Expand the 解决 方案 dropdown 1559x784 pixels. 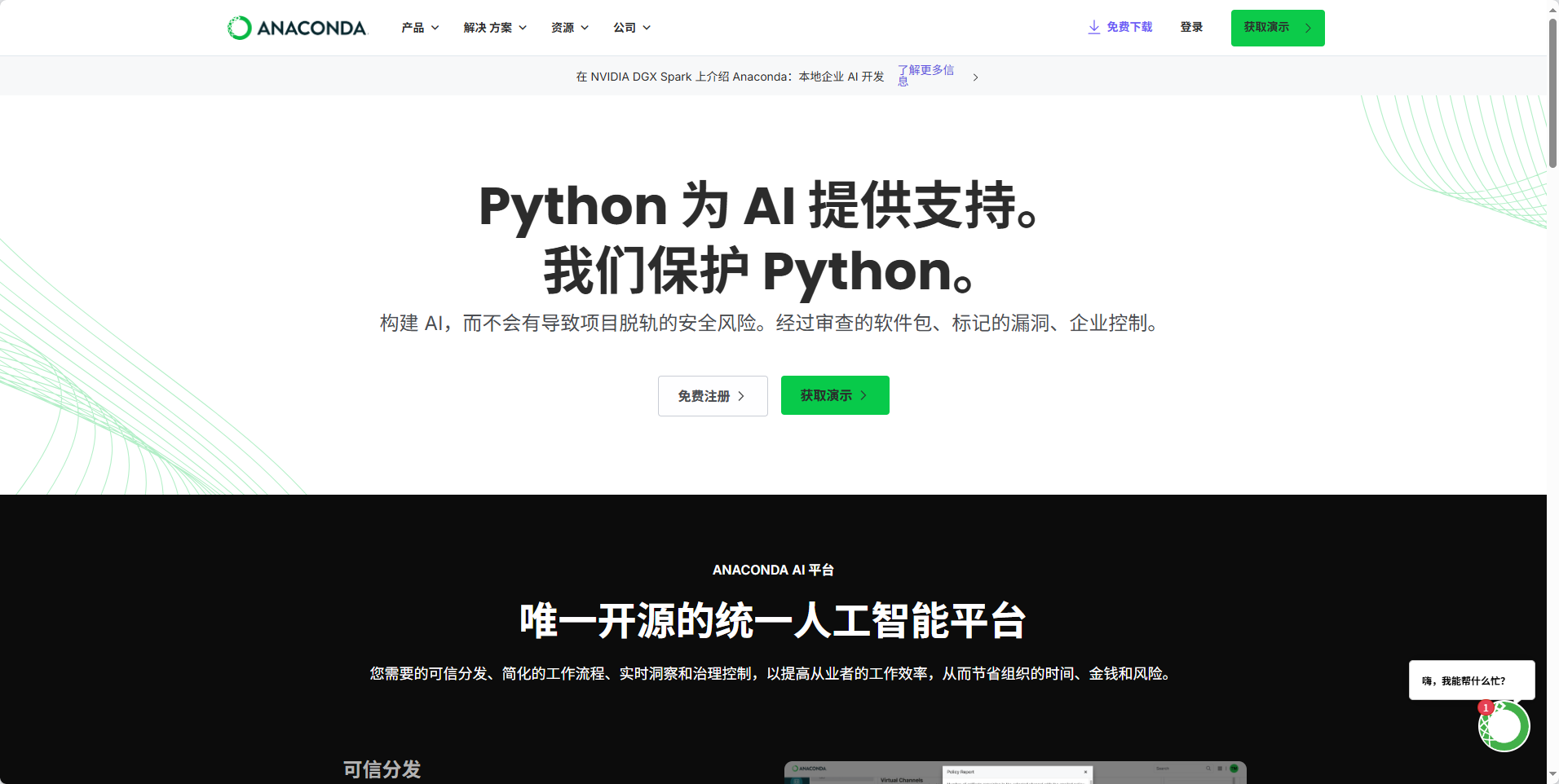pos(494,27)
